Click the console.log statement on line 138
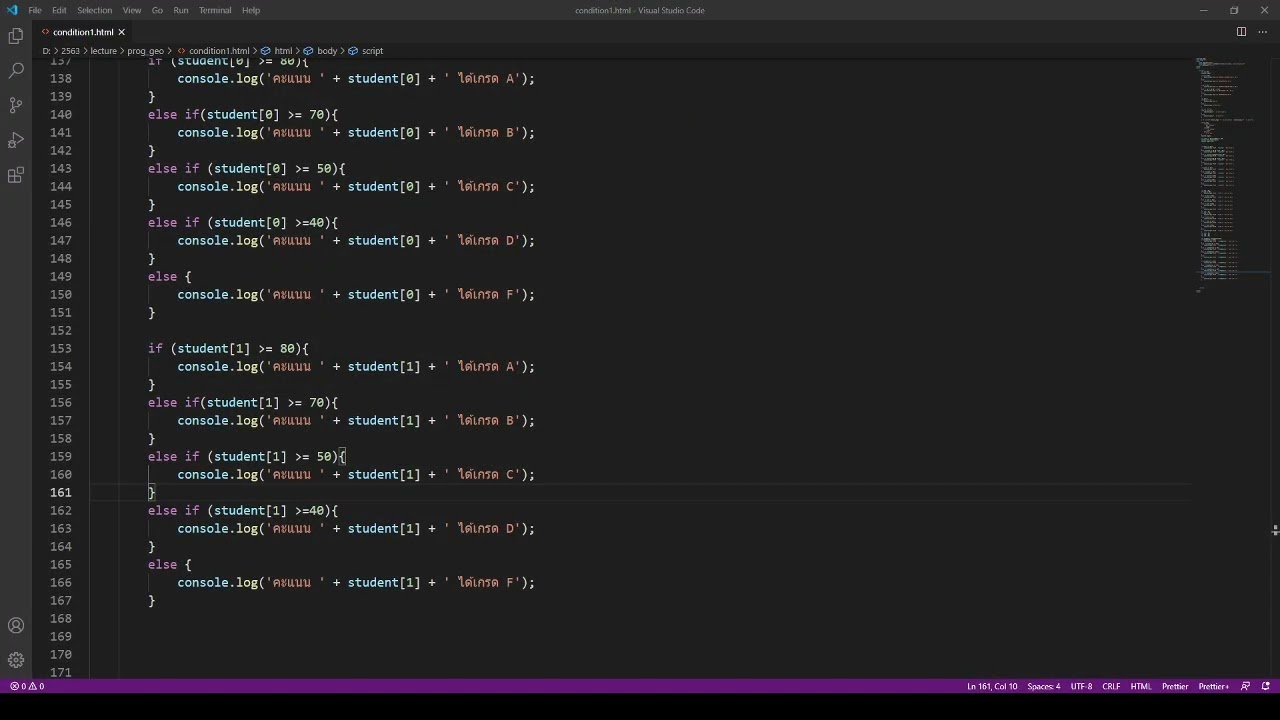This screenshot has width=1280, height=720. [x=356, y=79]
